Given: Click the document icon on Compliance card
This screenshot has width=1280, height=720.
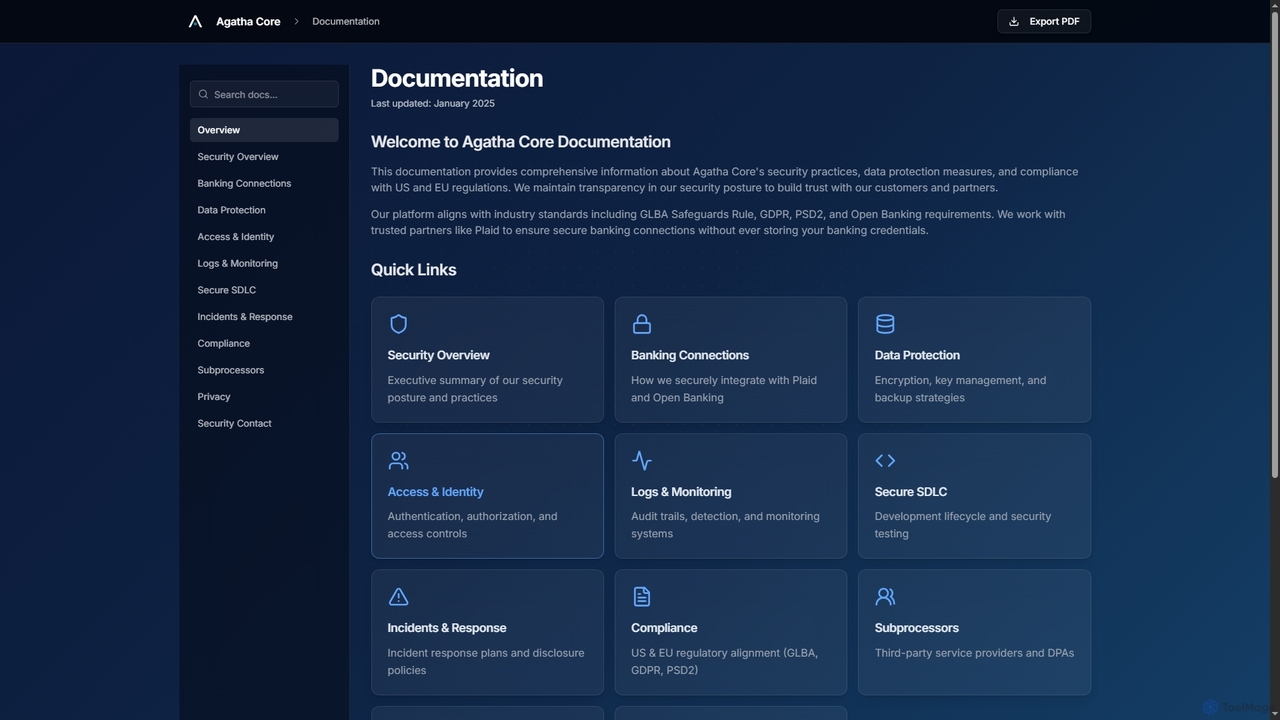Looking at the screenshot, I should pos(642,597).
